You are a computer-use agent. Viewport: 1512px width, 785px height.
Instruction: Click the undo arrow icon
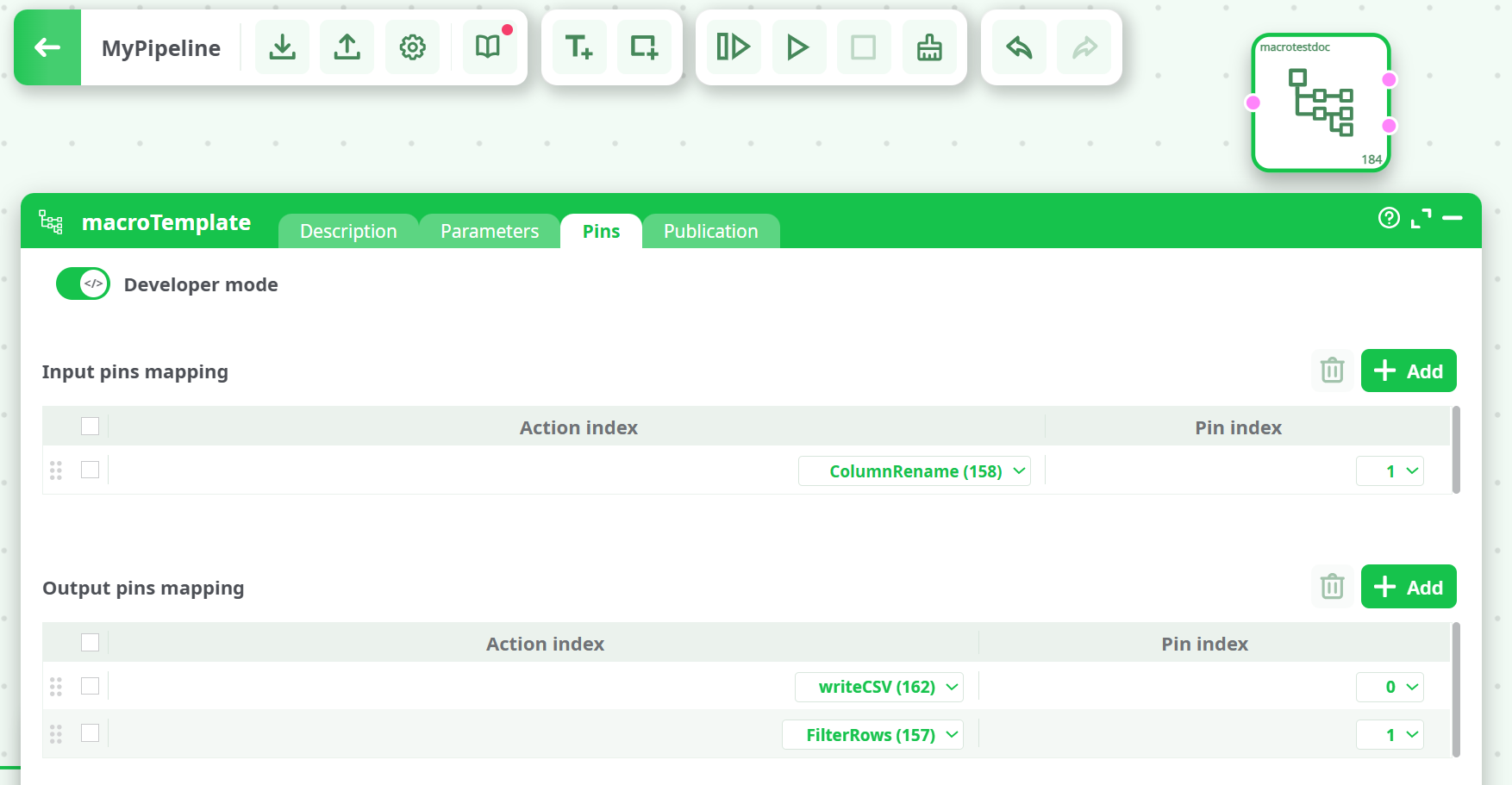(x=1019, y=47)
